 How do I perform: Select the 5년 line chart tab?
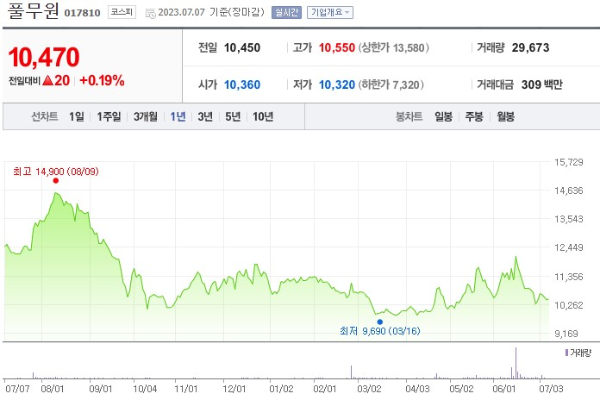coord(233,116)
